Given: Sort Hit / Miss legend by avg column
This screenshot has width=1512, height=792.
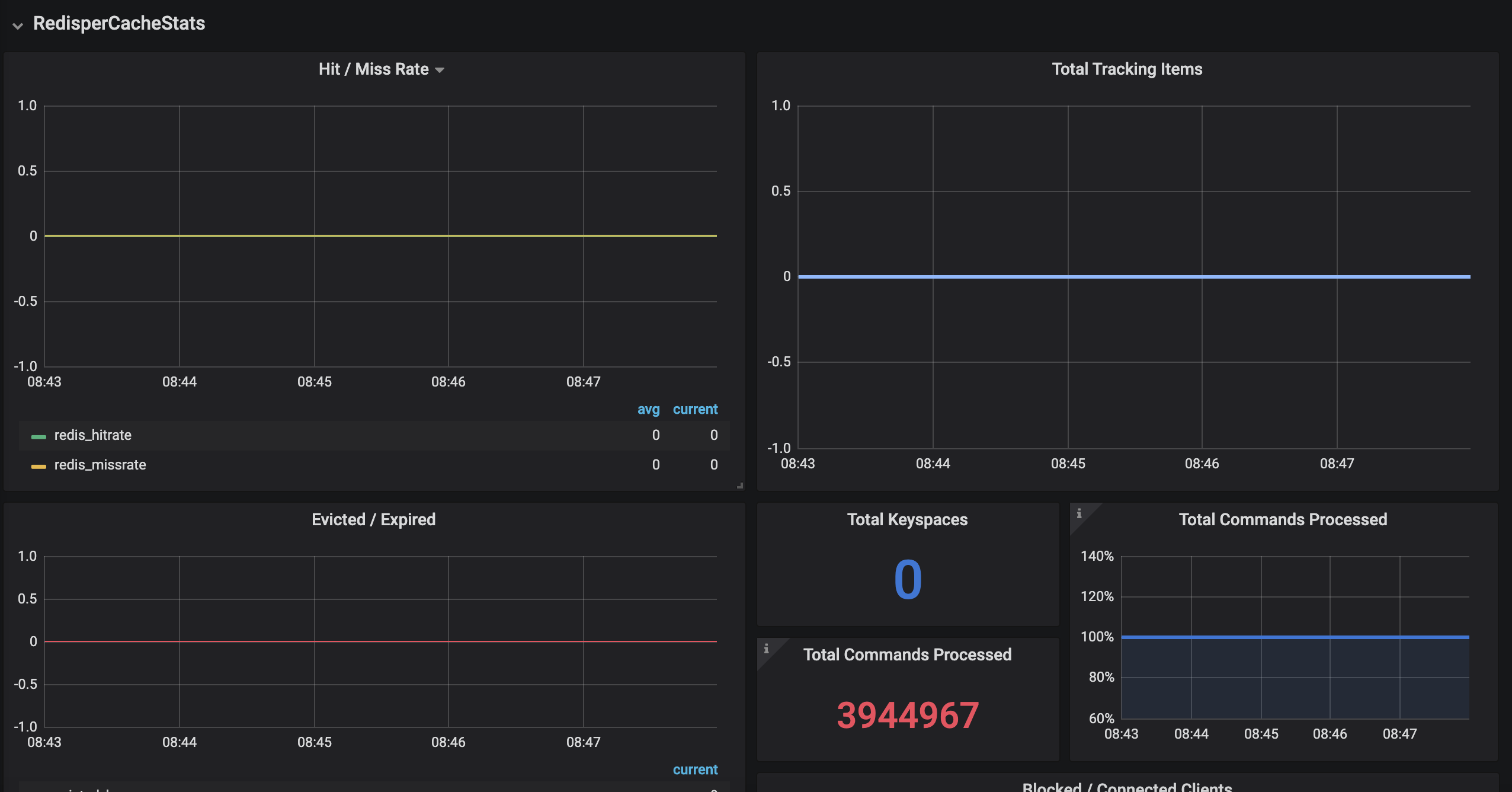Looking at the screenshot, I should pyautogui.click(x=648, y=409).
